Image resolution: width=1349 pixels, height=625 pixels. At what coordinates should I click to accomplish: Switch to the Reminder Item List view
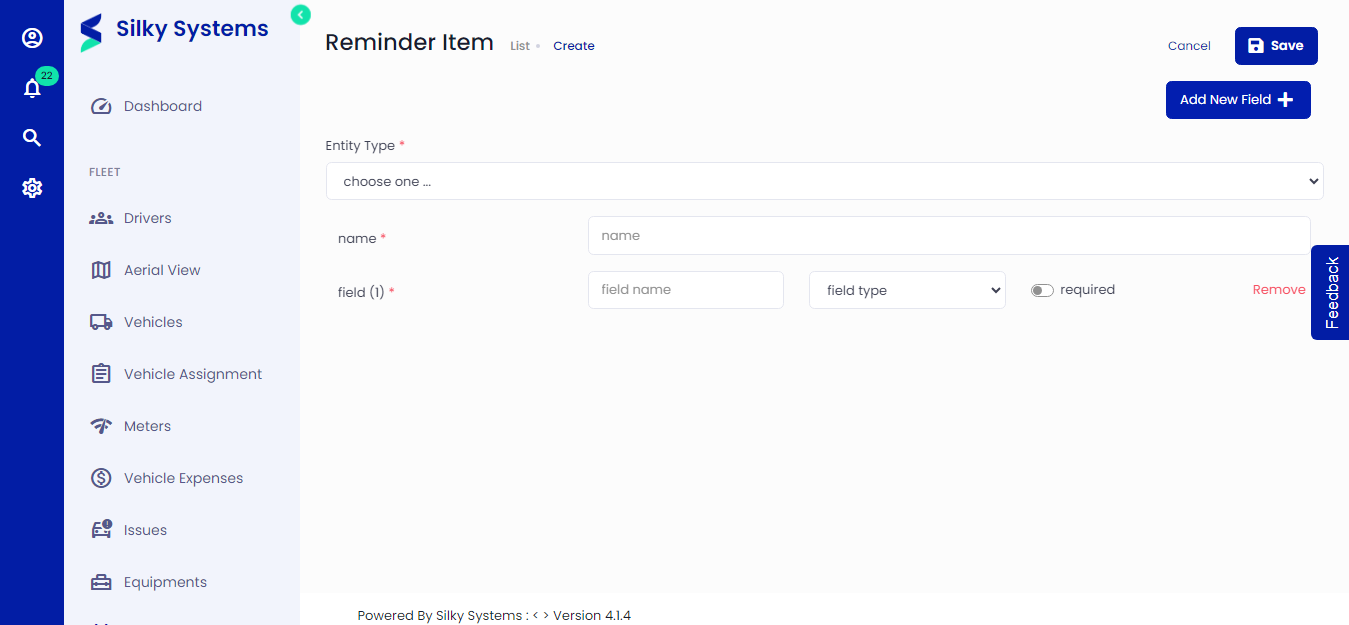[518, 45]
